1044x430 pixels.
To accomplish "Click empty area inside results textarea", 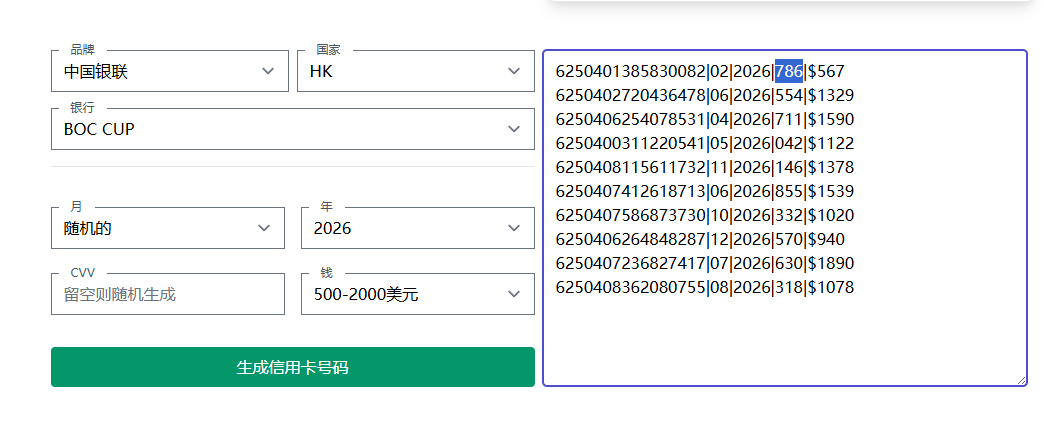I will pyautogui.click(x=784, y=339).
